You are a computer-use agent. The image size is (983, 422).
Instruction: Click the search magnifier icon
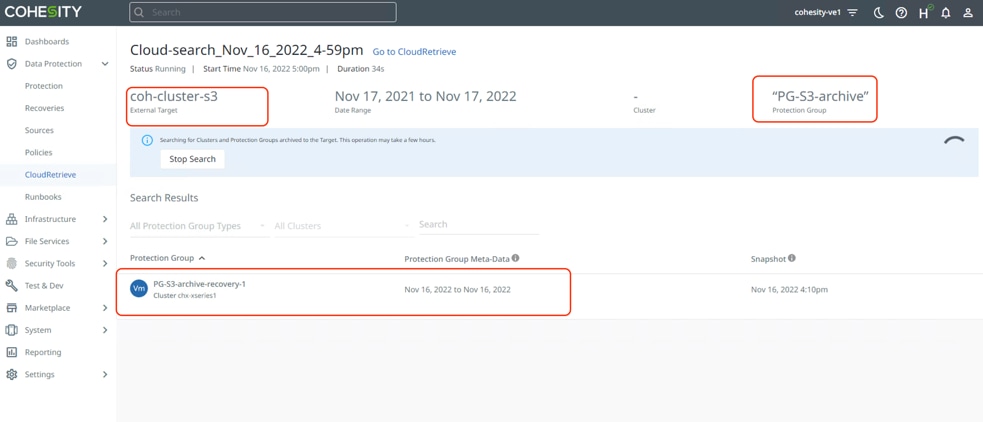[140, 12]
